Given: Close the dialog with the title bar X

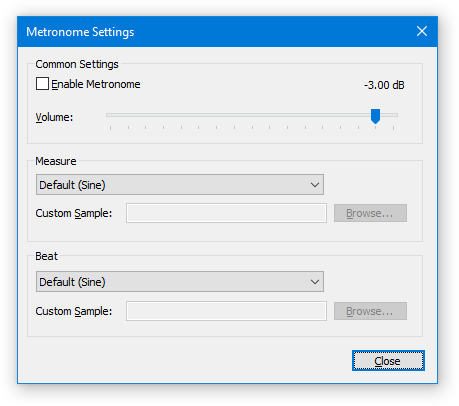Looking at the screenshot, I should point(422,31).
